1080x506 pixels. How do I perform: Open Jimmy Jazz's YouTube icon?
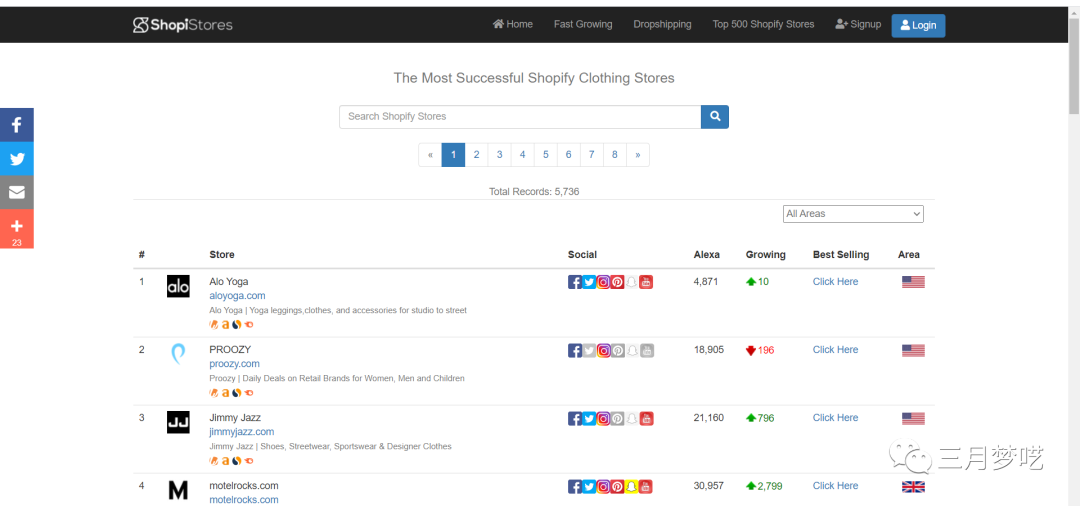coord(646,418)
